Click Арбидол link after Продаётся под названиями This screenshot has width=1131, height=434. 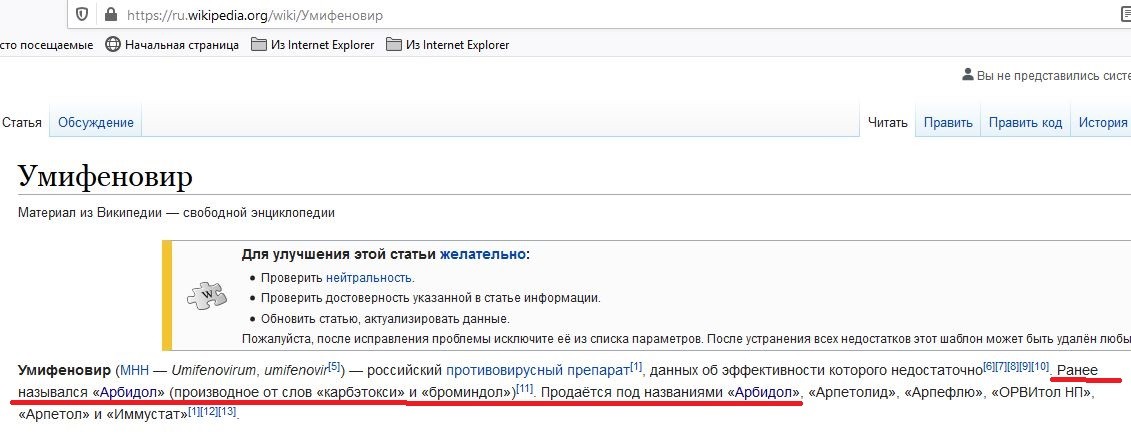click(x=763, y=393)
